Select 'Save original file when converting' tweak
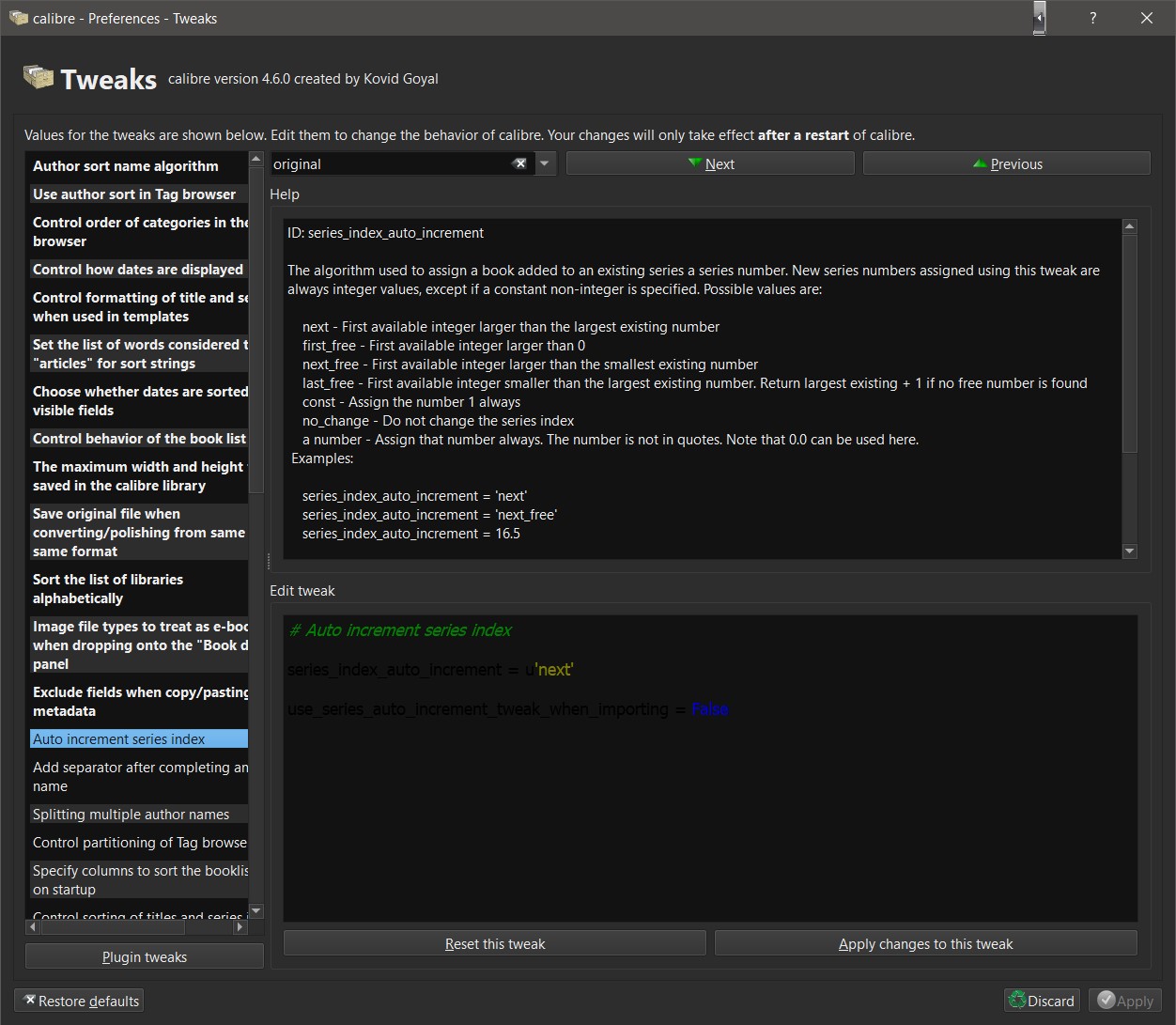The width and height of the screenshot is (1176, 1025). click(x=139, y=533)
